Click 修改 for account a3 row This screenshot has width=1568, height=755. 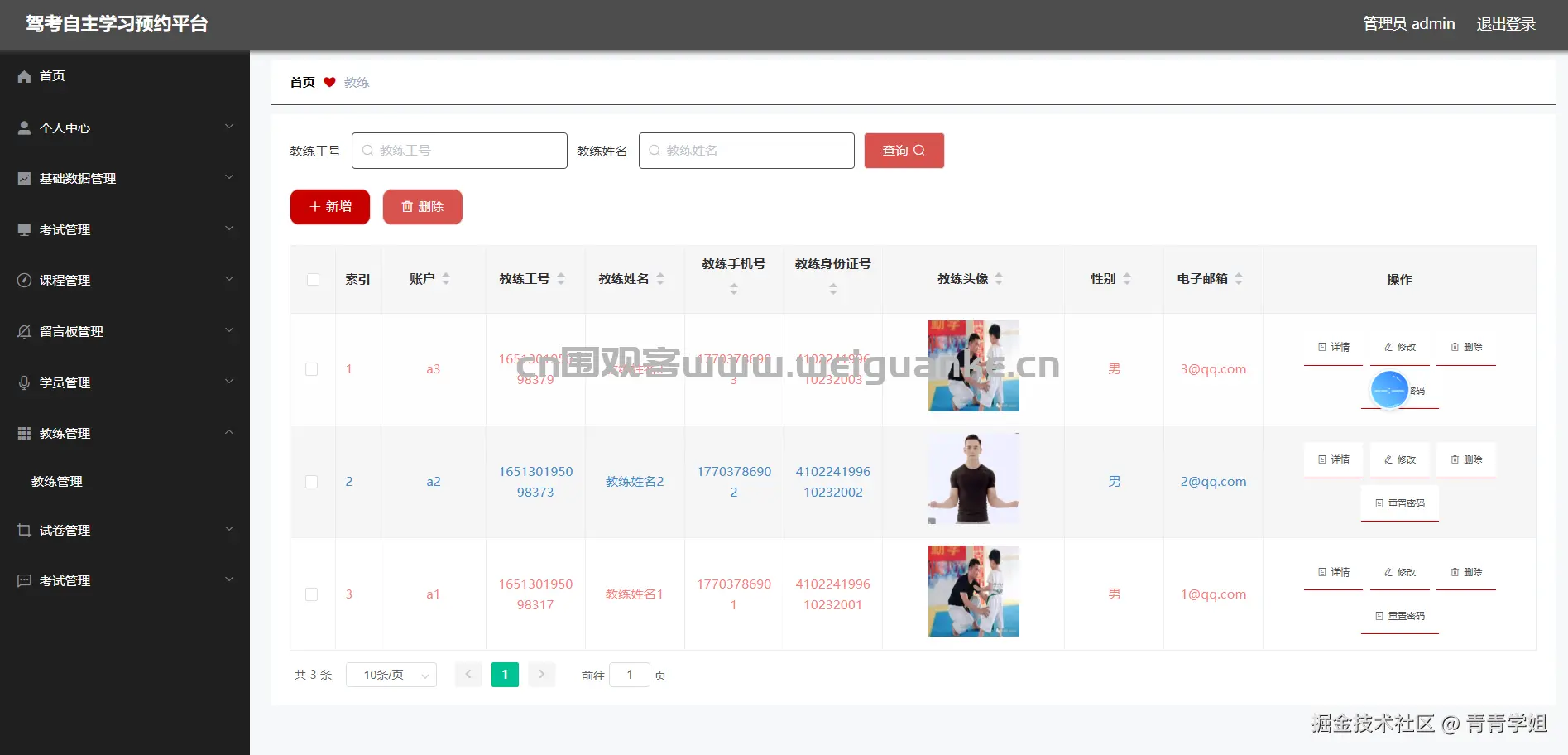point(1400,348)
